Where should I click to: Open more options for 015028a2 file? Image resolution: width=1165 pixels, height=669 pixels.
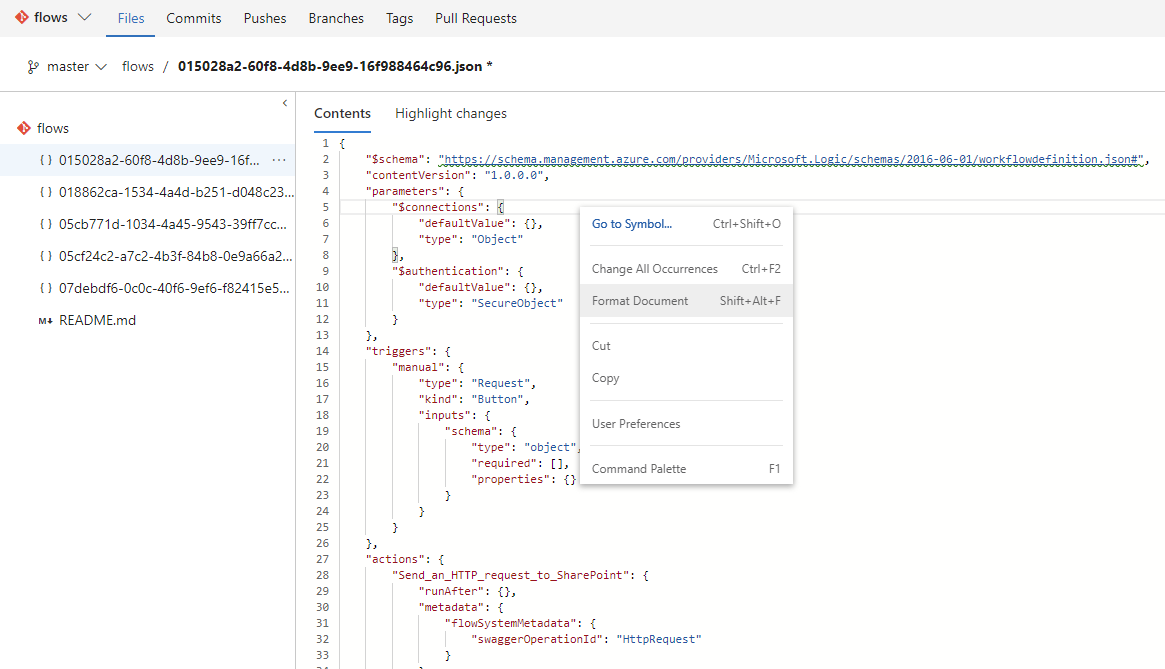(x=279, y=160)
